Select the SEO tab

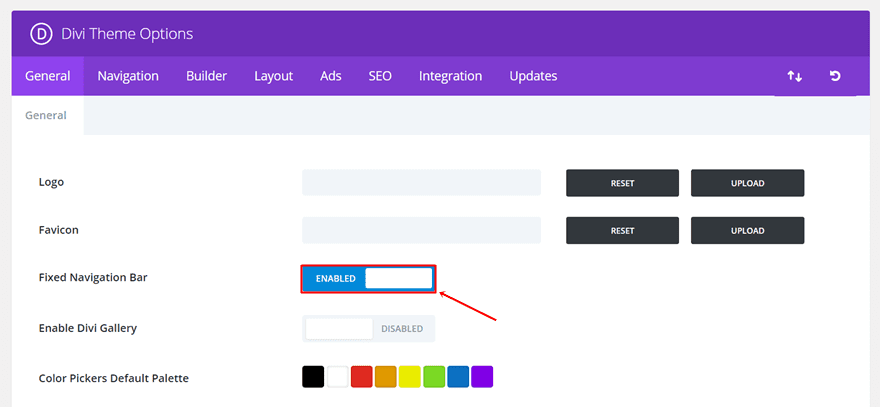pyautogui.click(x=380, y=76)
